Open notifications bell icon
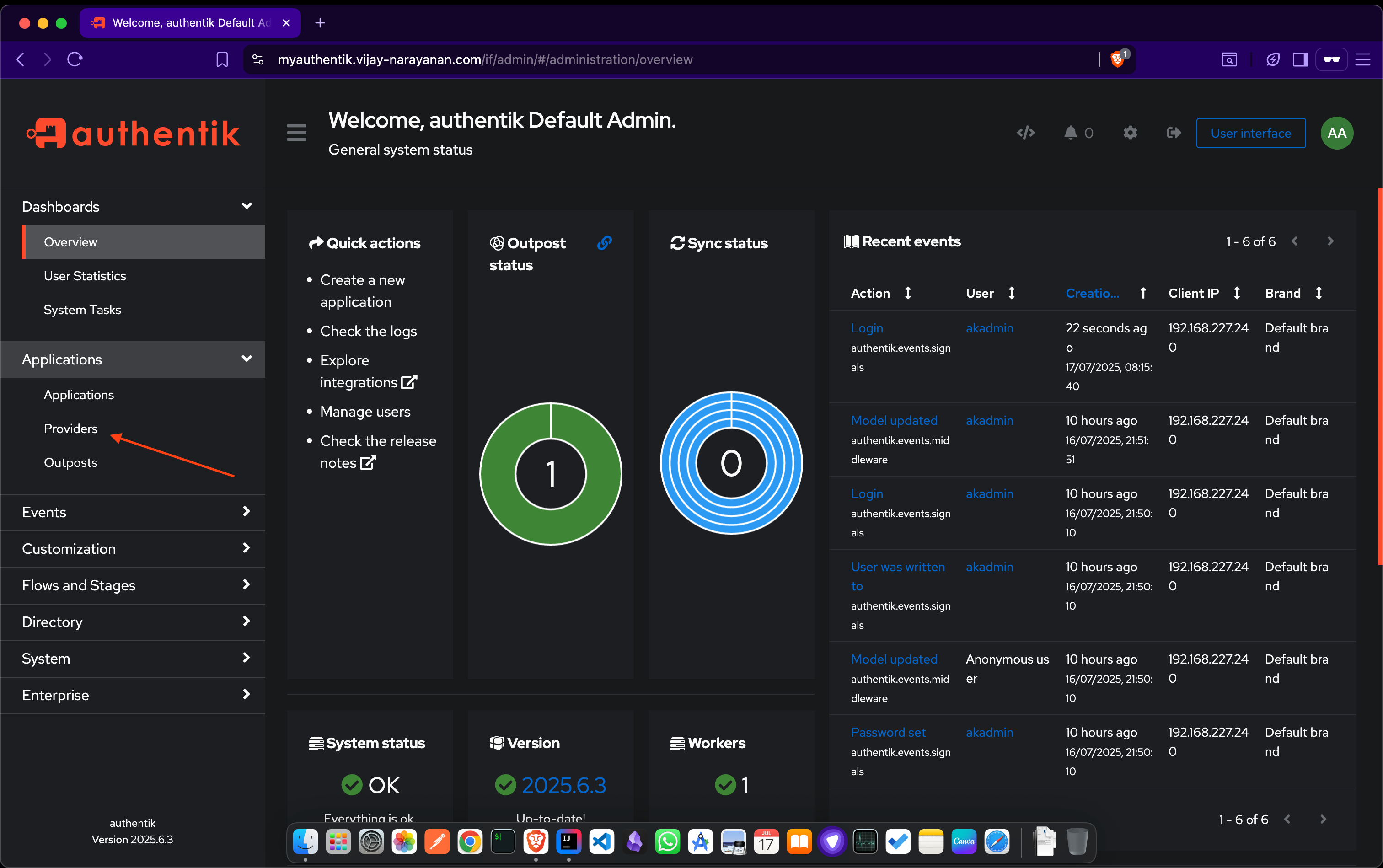Image resolution: width=1383 pixels, height=868 pixels. 1070,133
